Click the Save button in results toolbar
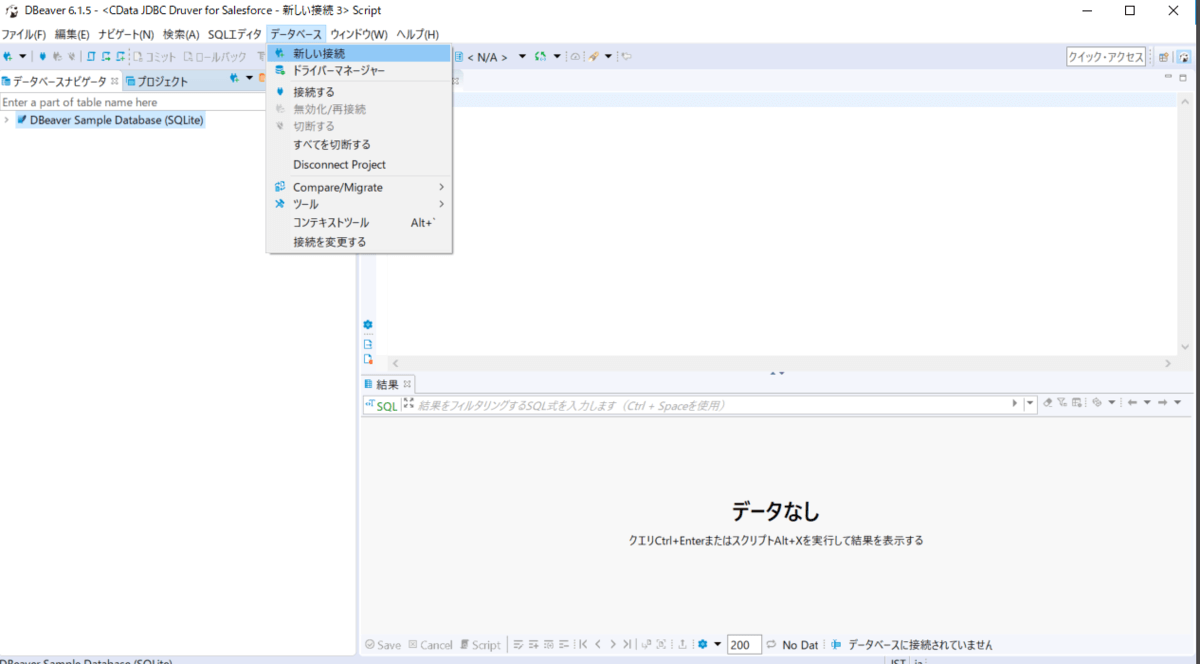 click(x=383, y=645)
